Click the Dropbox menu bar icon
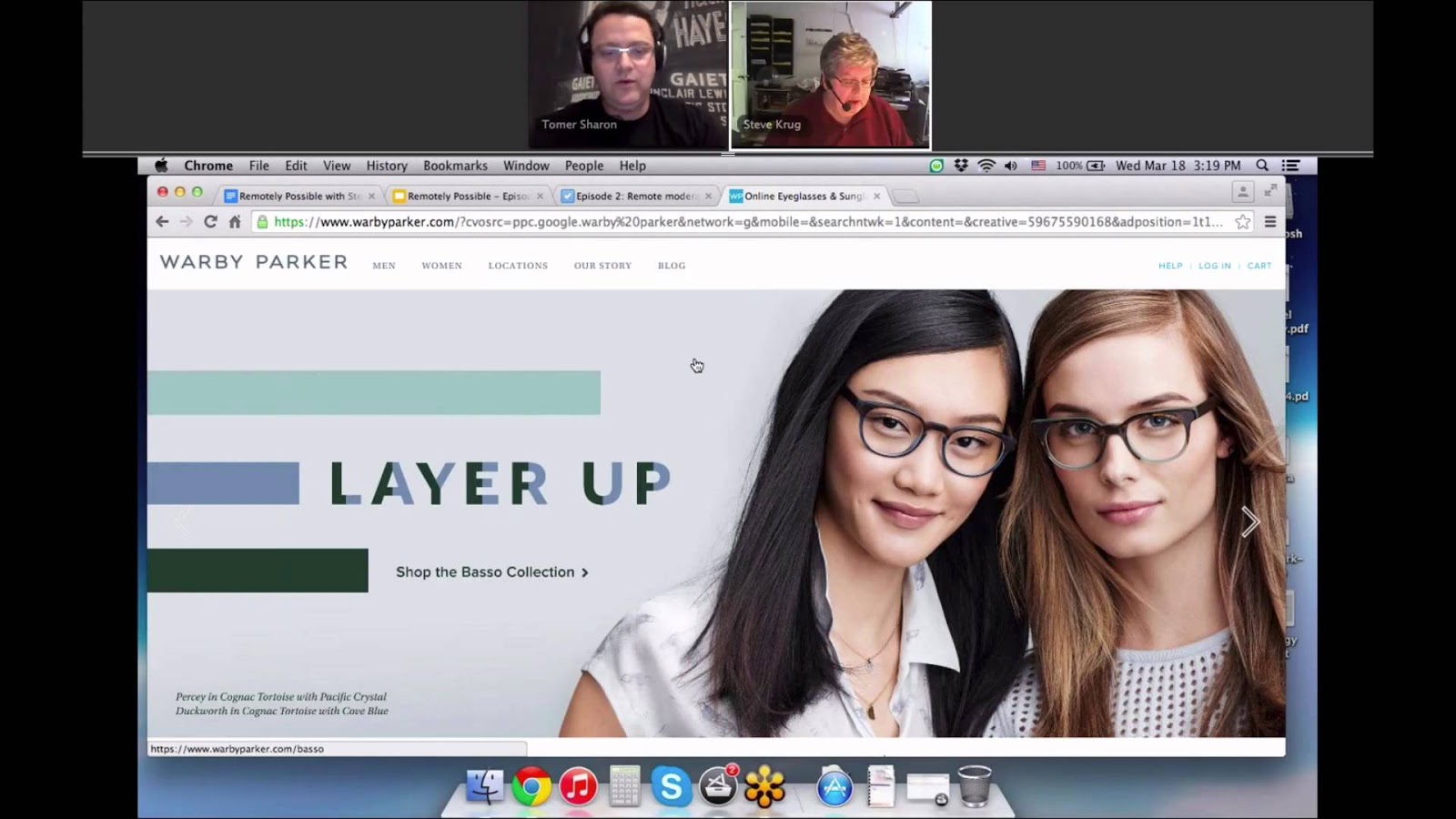Screen dimensions: 1456x819 961,166
